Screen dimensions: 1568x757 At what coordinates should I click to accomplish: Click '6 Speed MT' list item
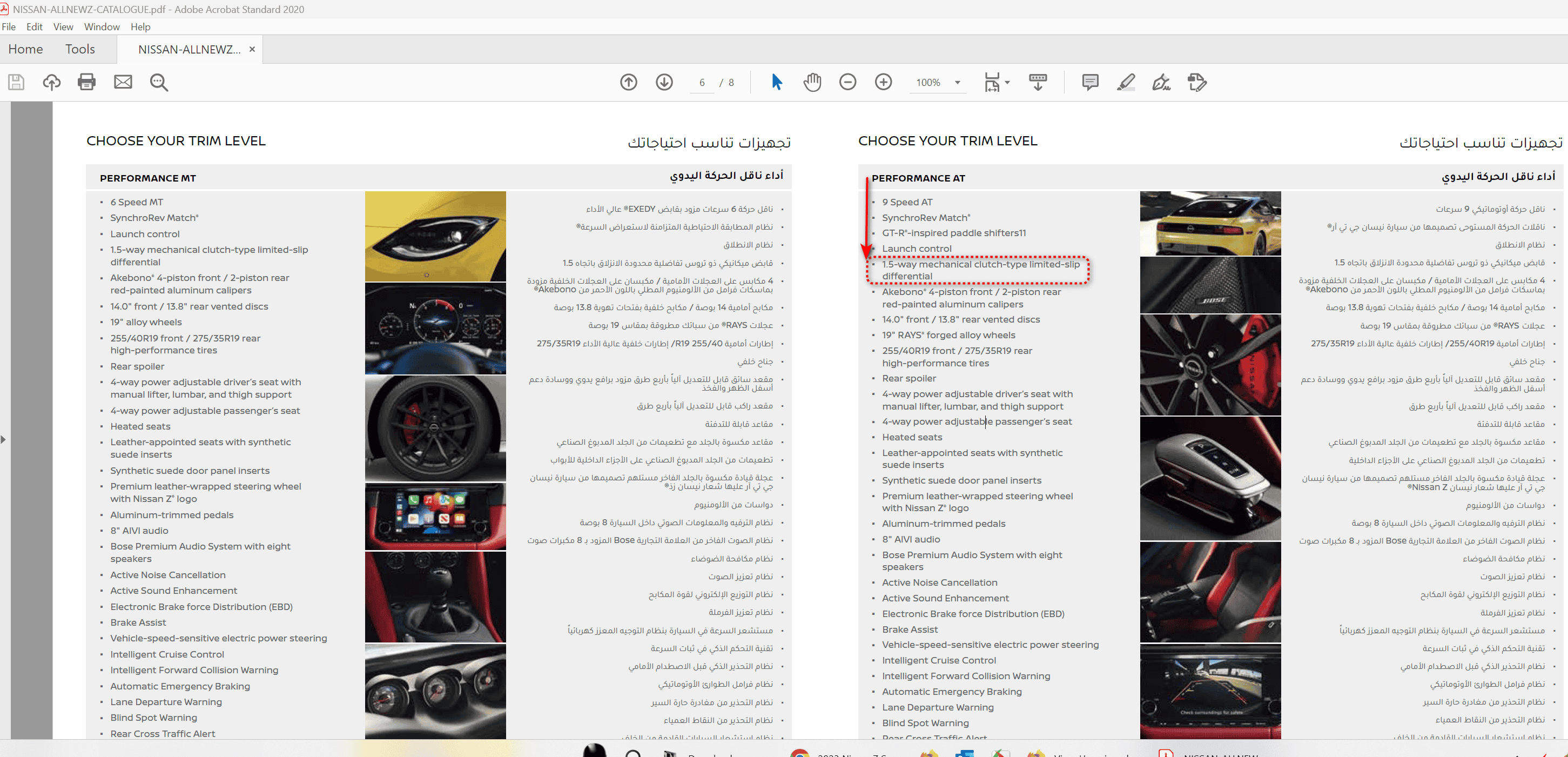(136, 202)
